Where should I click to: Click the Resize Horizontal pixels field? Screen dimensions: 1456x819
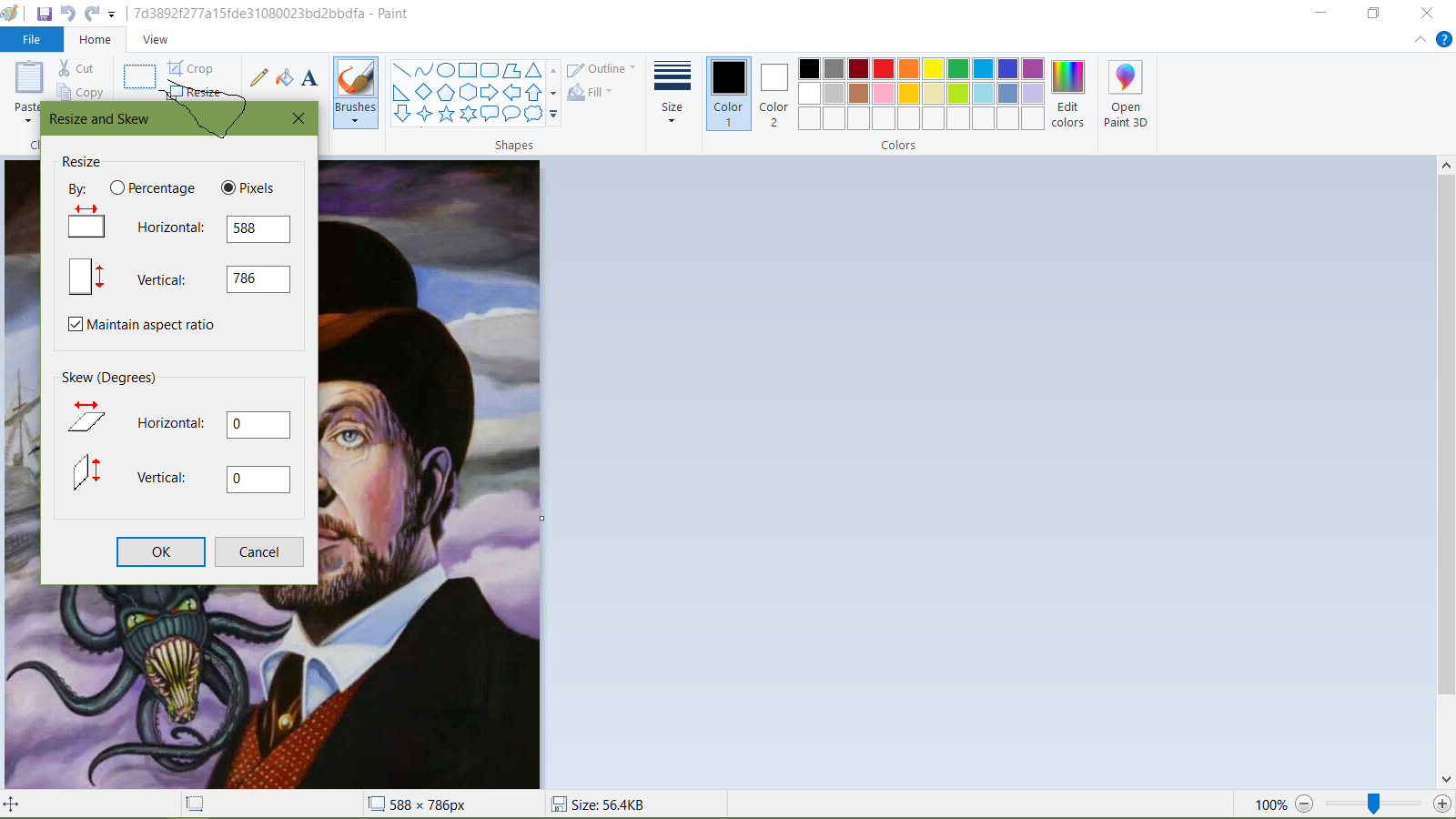click(x=258, y=228)
